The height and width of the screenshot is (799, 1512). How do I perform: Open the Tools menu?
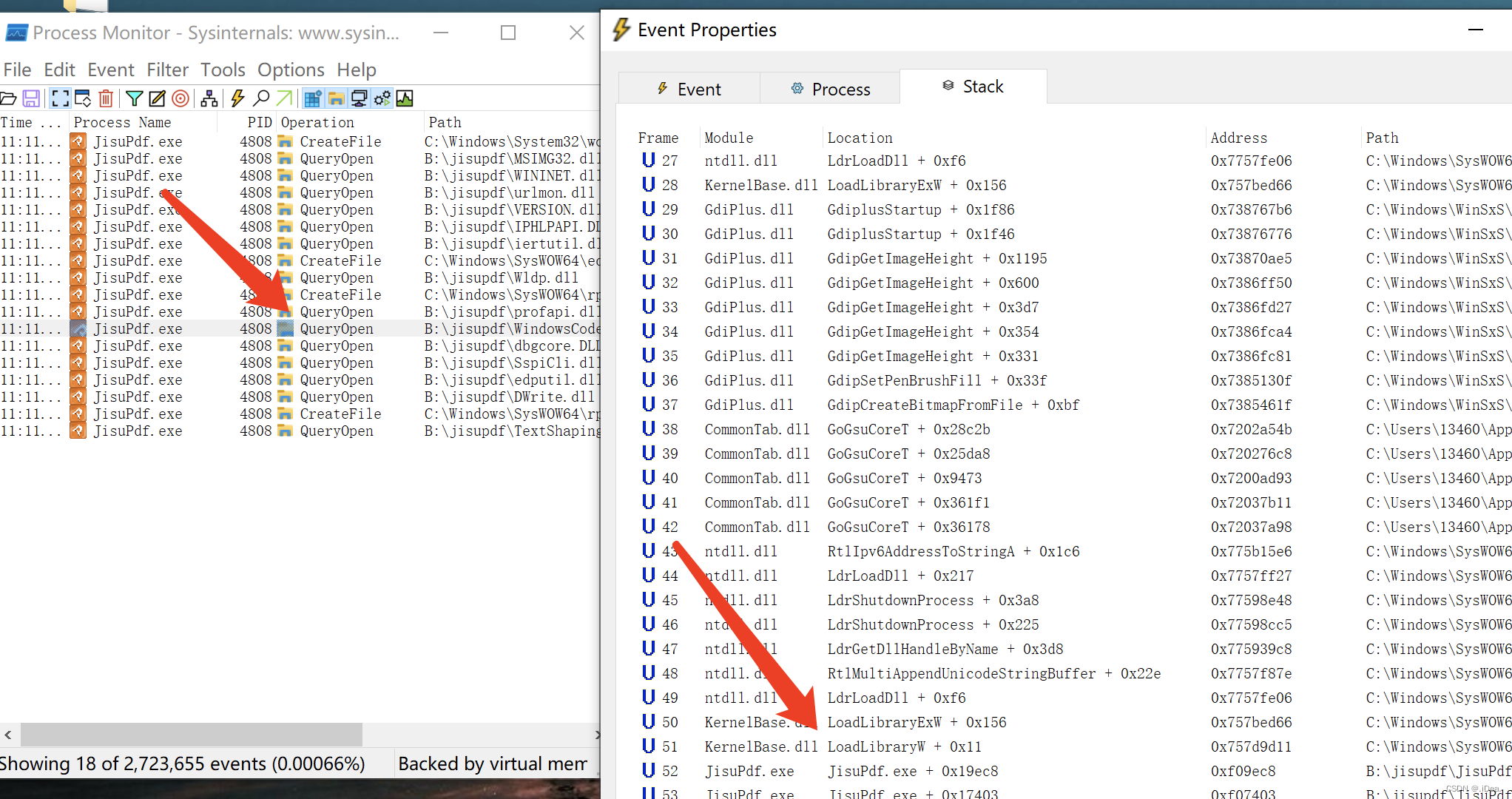223,70
